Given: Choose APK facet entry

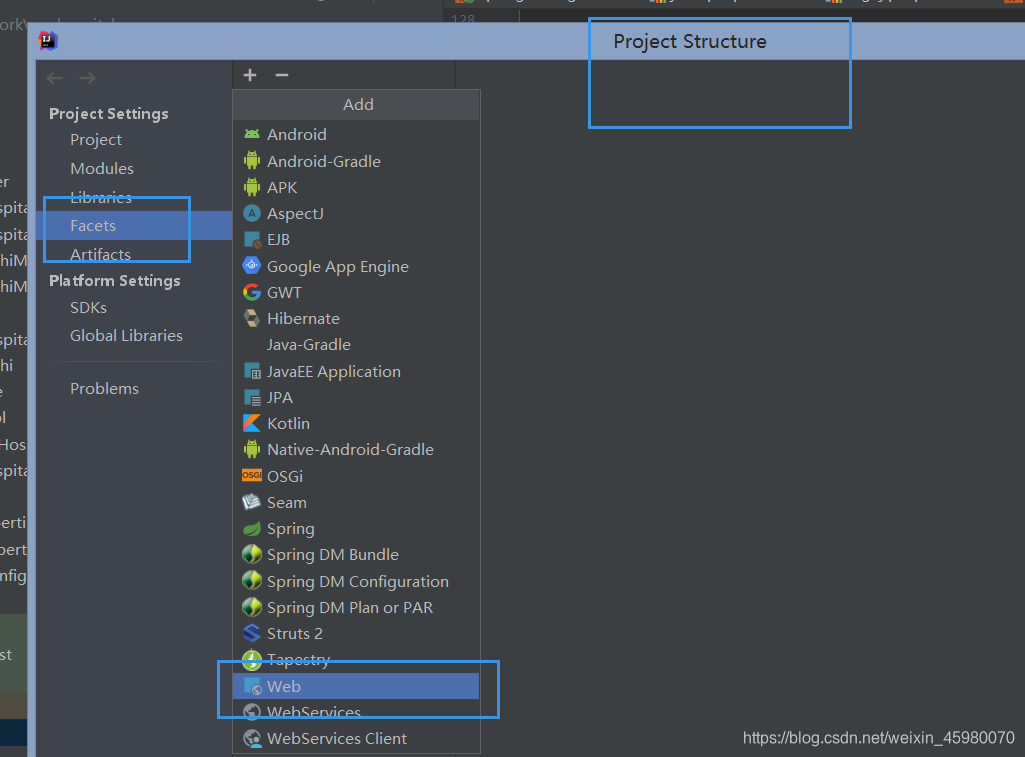Looking at the screenshot, I should 356,187.
